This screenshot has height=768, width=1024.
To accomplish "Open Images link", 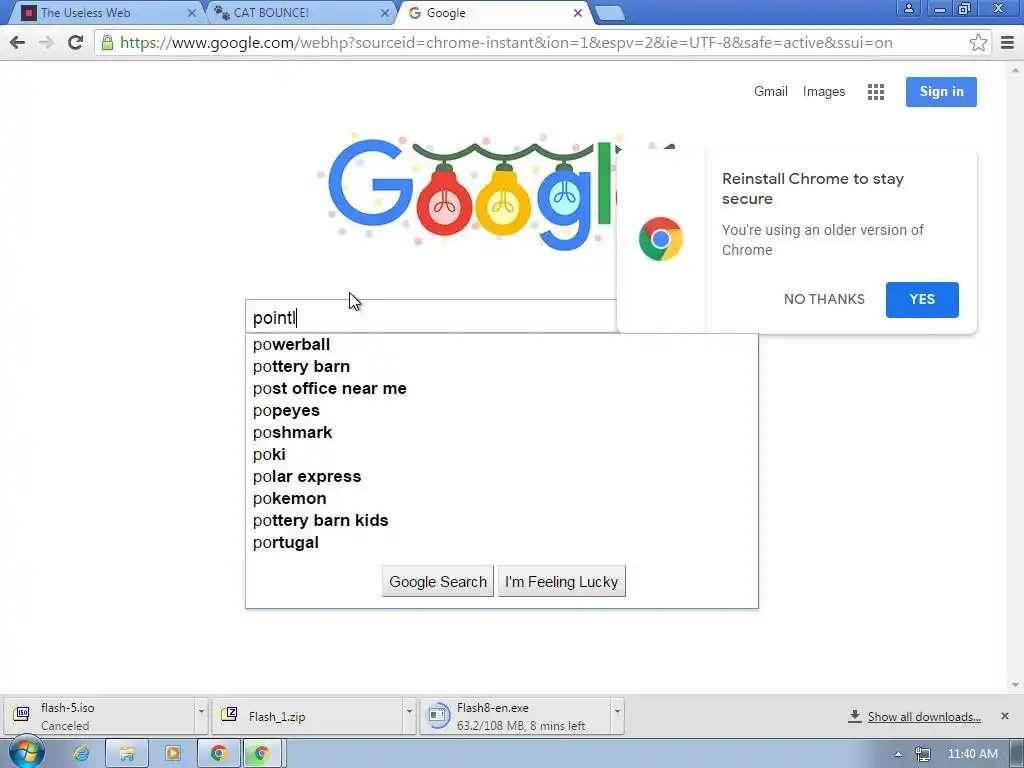I will point(824,91).
